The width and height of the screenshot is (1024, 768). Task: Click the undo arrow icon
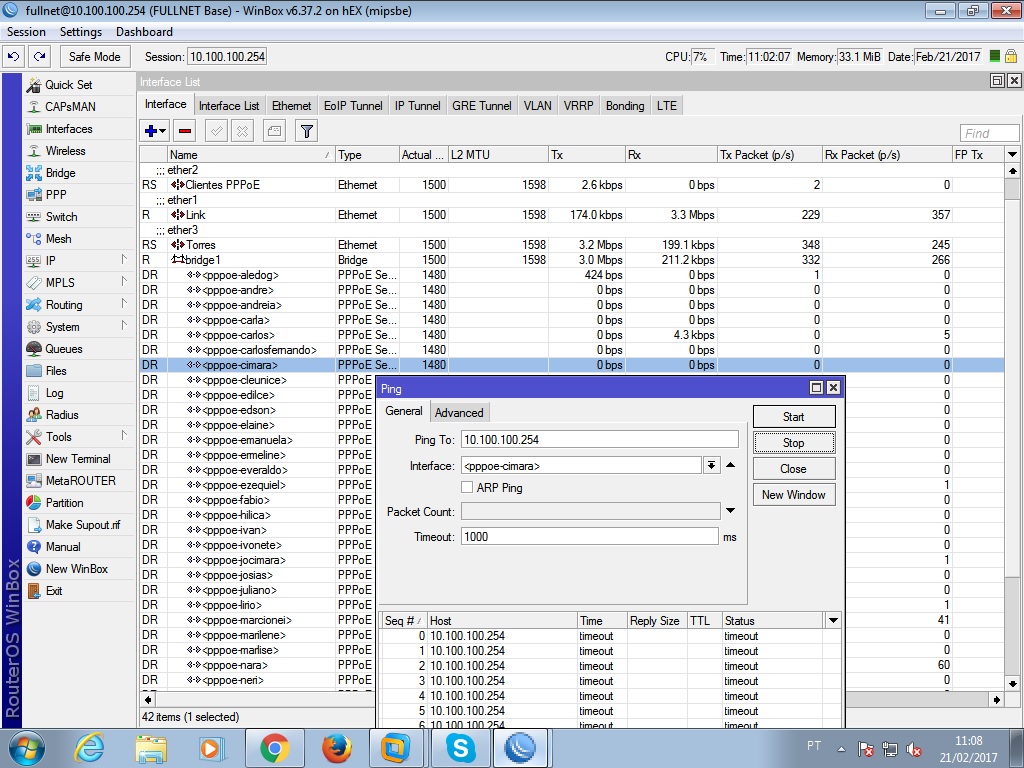(14, 57)
